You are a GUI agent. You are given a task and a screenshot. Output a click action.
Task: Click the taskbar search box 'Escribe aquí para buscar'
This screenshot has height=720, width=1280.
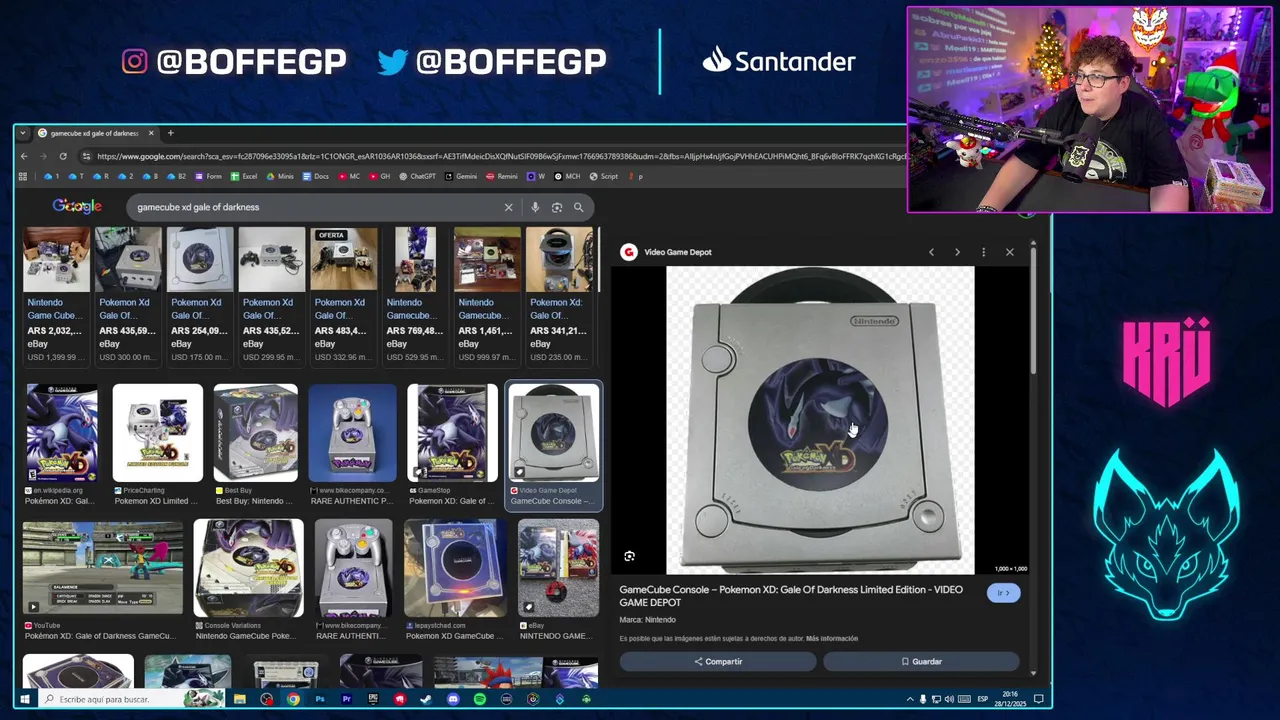[130, 699]
